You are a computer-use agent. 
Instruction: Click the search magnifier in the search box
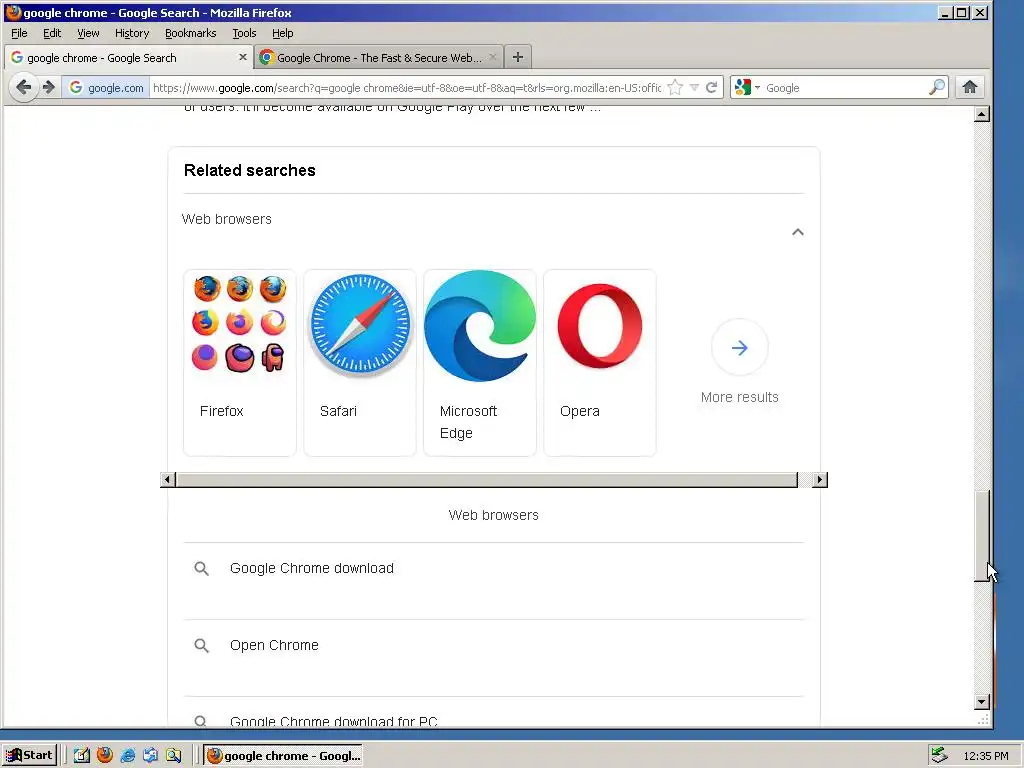[936, 88]
